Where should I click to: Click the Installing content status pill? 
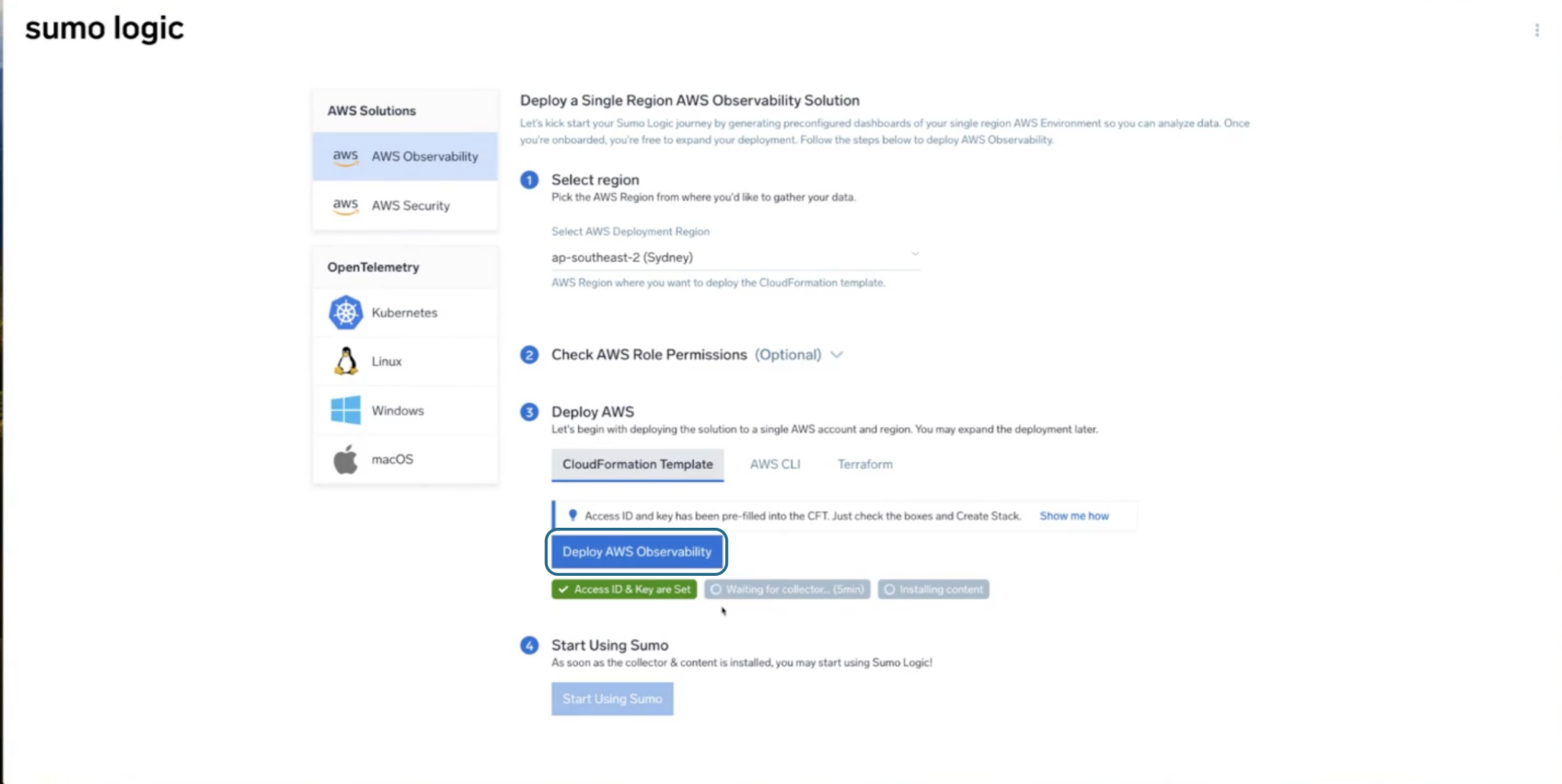coord(934,589)
